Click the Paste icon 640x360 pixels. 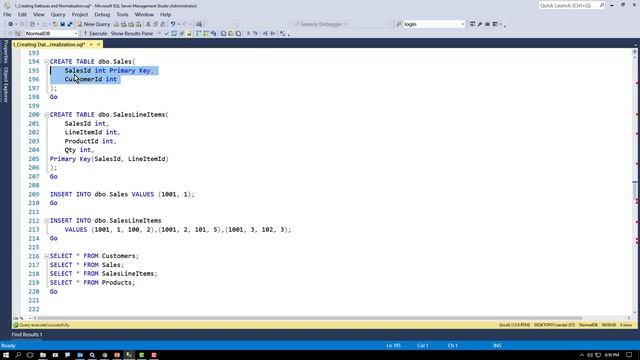[163, 24]
